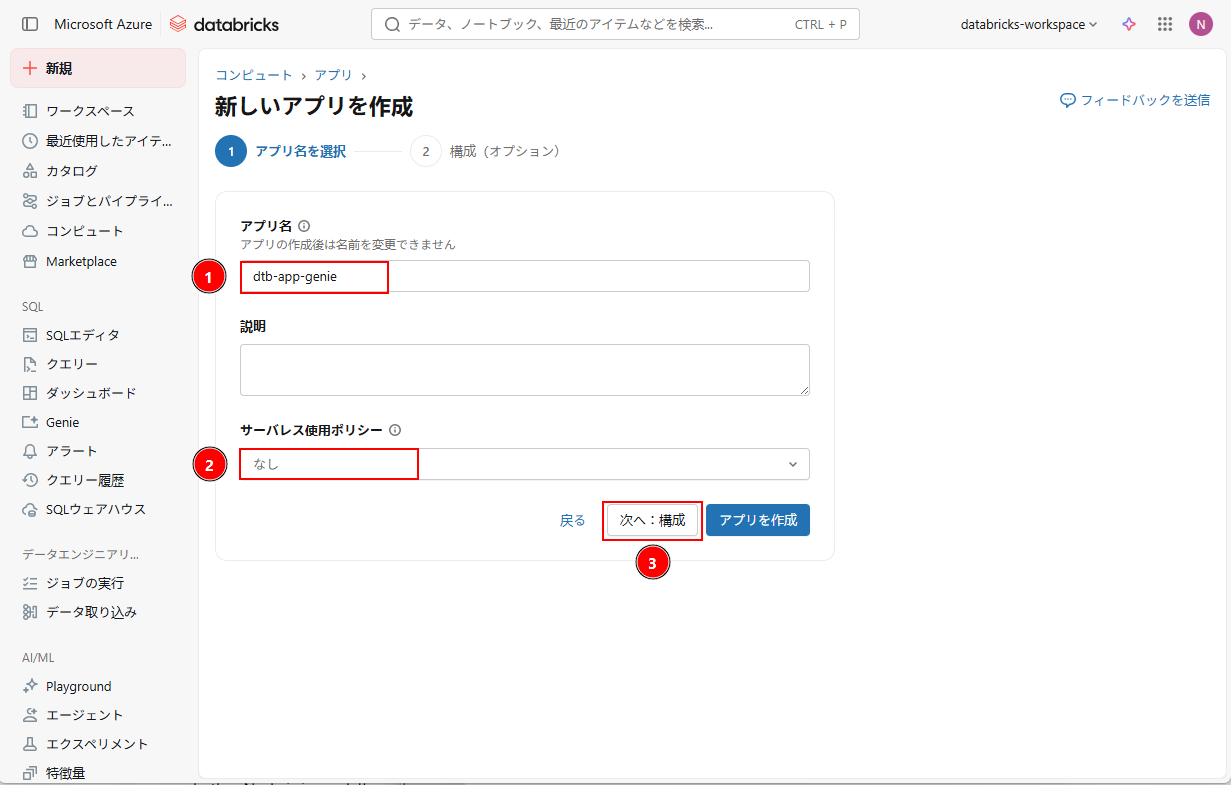This screenshot has width=1231, height=785.
Task: Open カタログ from the sidebar
Action: click(72, 171)
